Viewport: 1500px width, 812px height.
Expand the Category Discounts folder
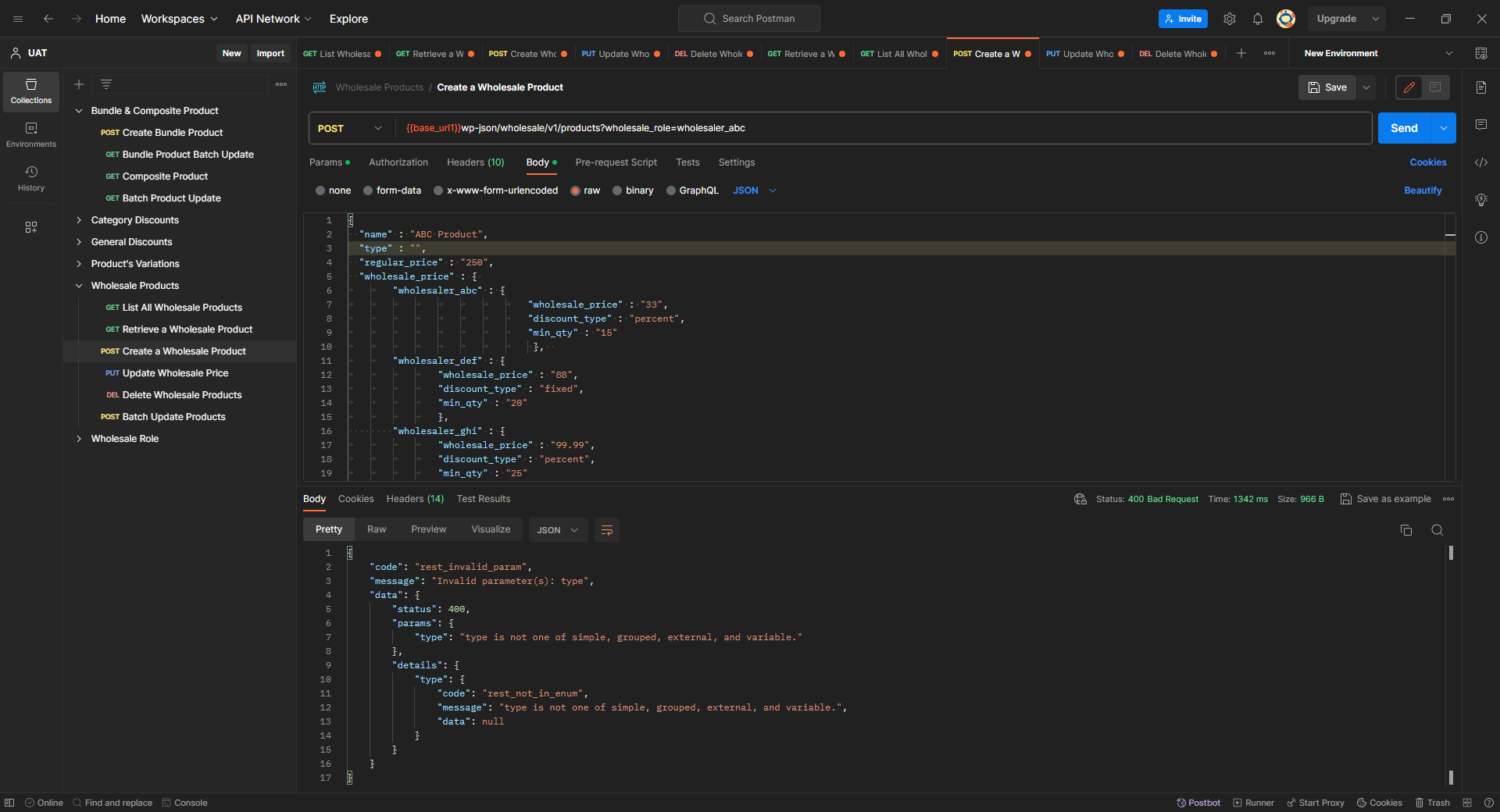[79, 220]
